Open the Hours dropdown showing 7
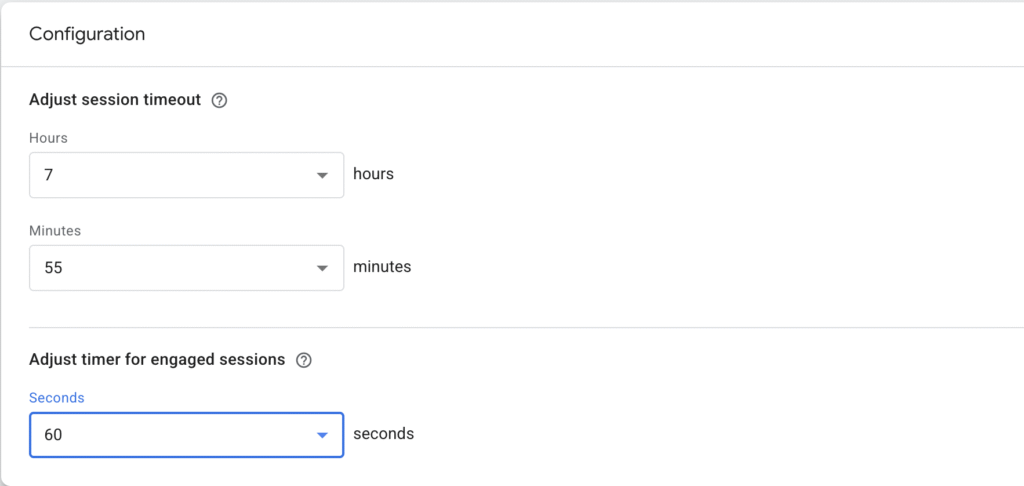Viewport: 1024px width, 486px height. coord(186,175)
